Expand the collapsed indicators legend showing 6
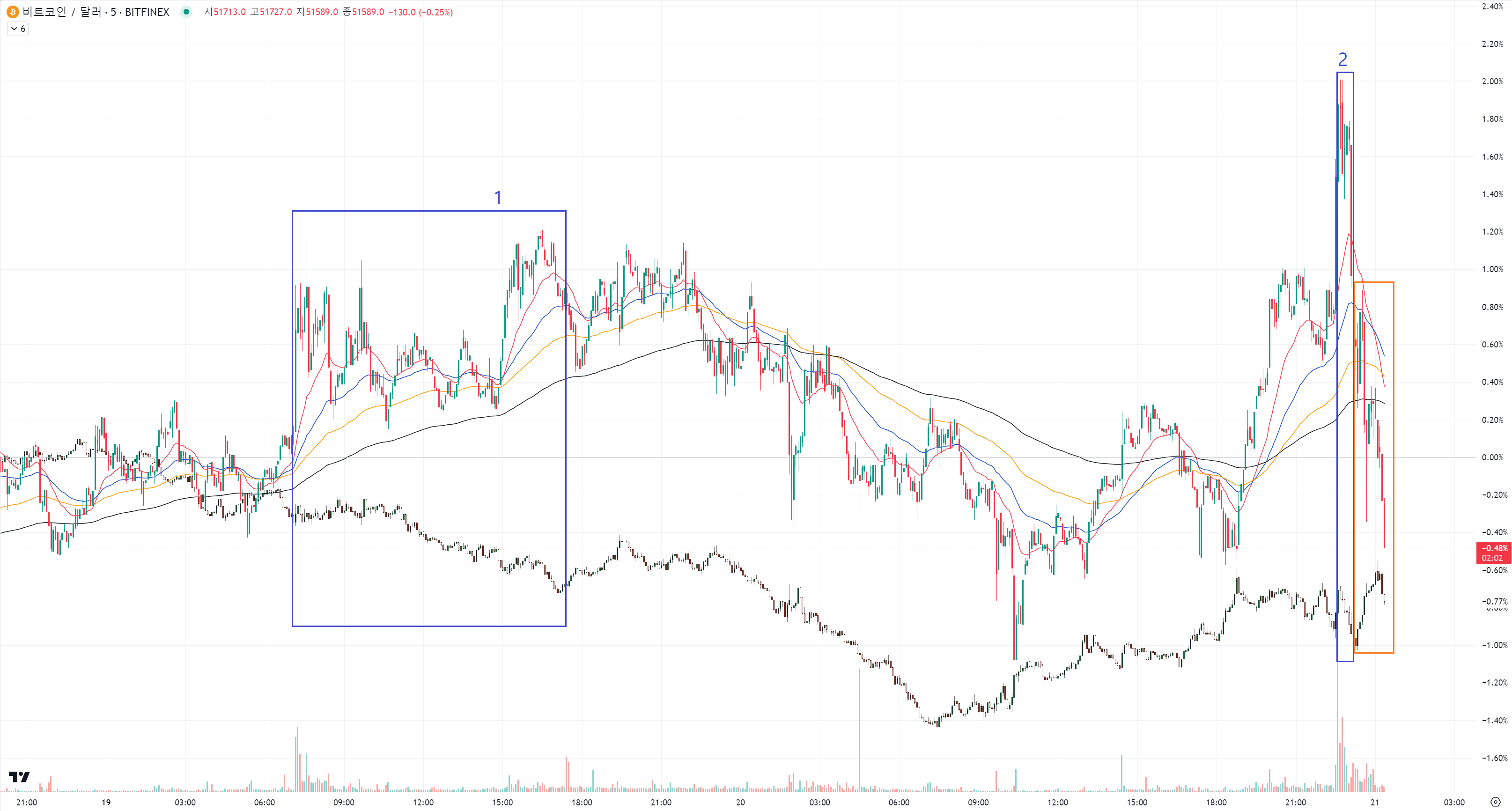The height and width of the screenshot is (811, 1512). click(18, 29)
